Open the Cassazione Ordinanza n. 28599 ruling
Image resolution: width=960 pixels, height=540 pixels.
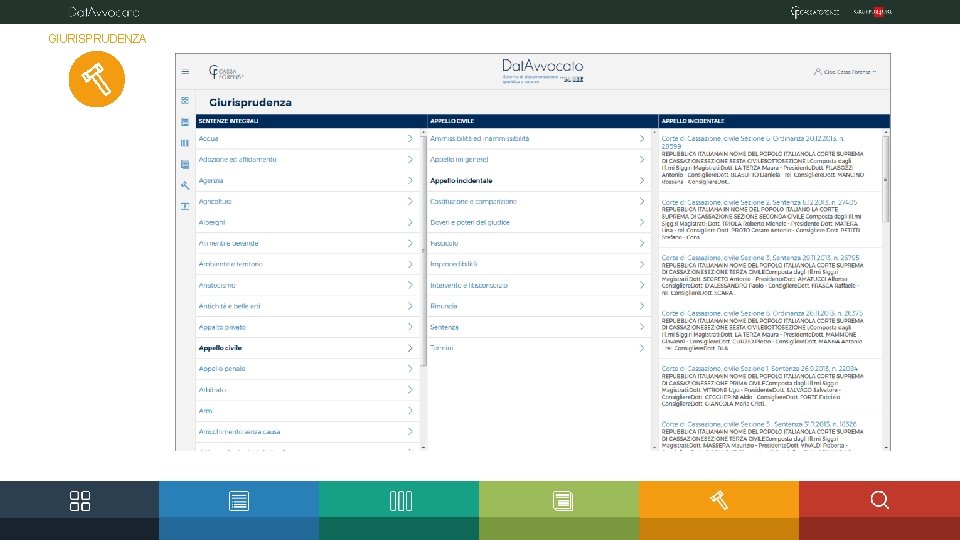point(752,143)
